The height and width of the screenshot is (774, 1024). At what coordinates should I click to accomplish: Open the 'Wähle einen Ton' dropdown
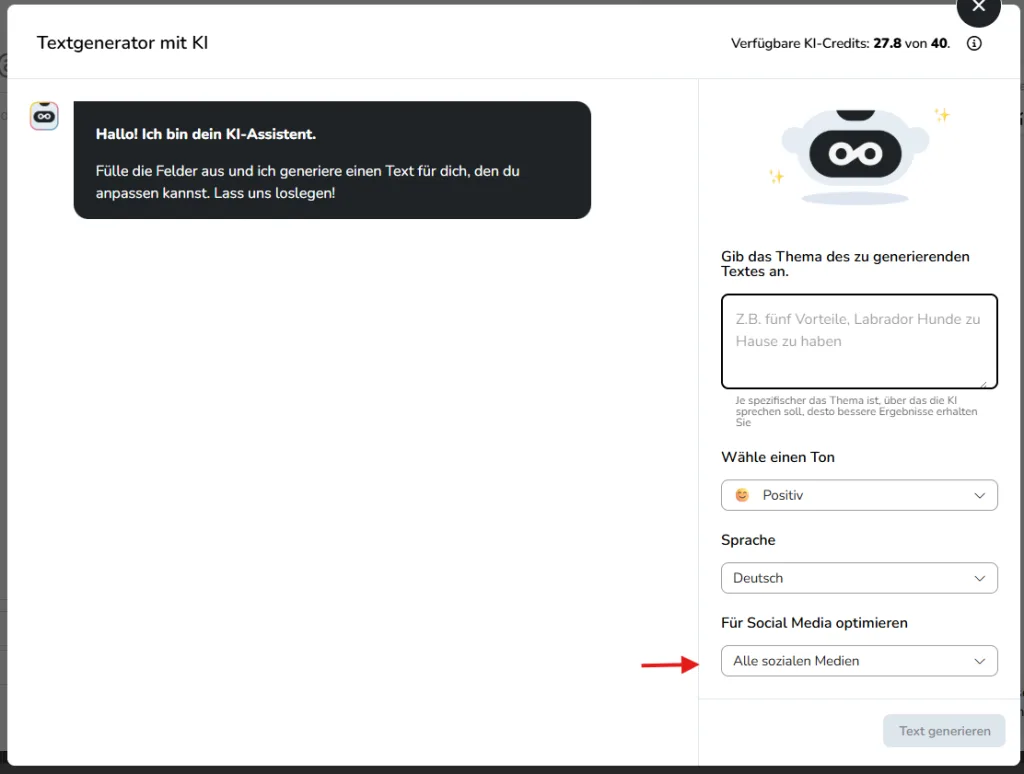coord(859,494)
